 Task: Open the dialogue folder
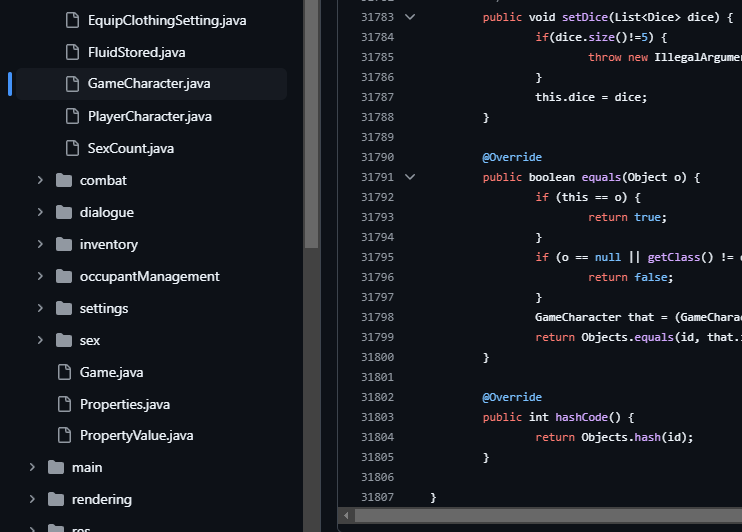(106, 213)
